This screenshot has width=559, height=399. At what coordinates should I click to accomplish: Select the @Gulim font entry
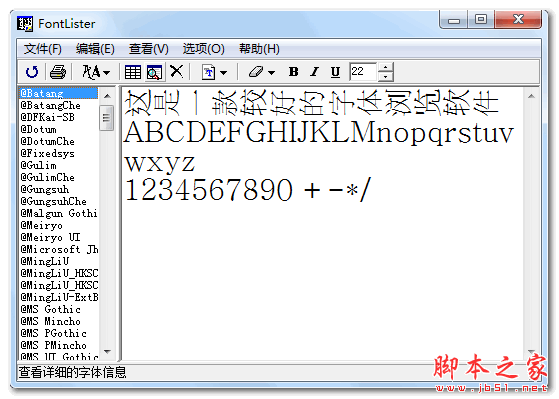click(58, 165)
